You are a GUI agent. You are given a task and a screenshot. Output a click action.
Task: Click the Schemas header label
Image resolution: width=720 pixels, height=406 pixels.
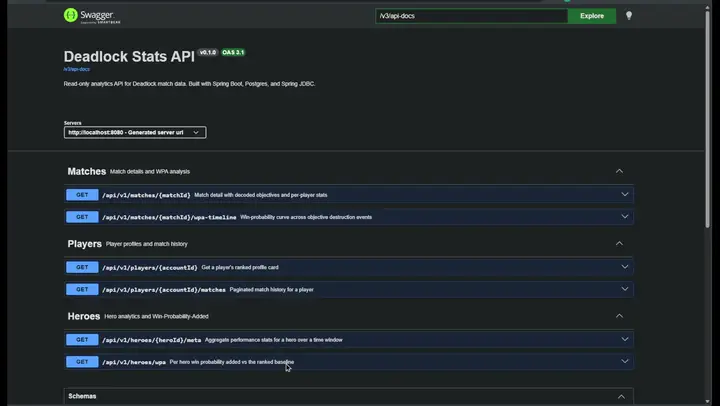coord(82,396)
